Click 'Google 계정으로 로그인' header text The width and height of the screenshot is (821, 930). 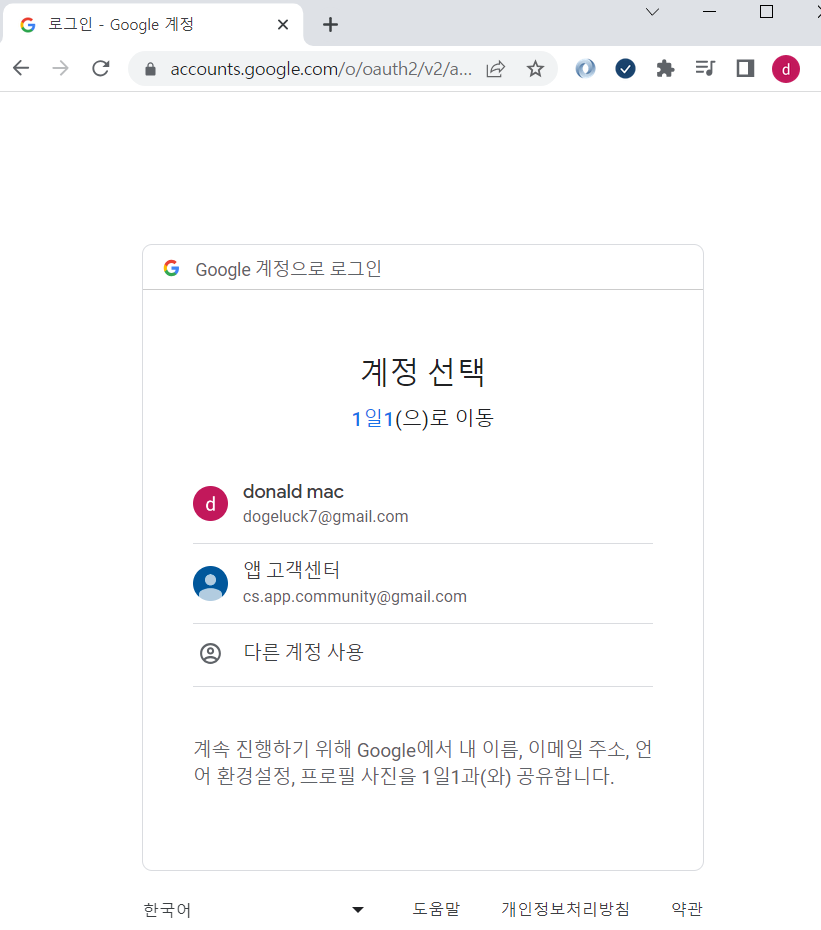point(288,269)
